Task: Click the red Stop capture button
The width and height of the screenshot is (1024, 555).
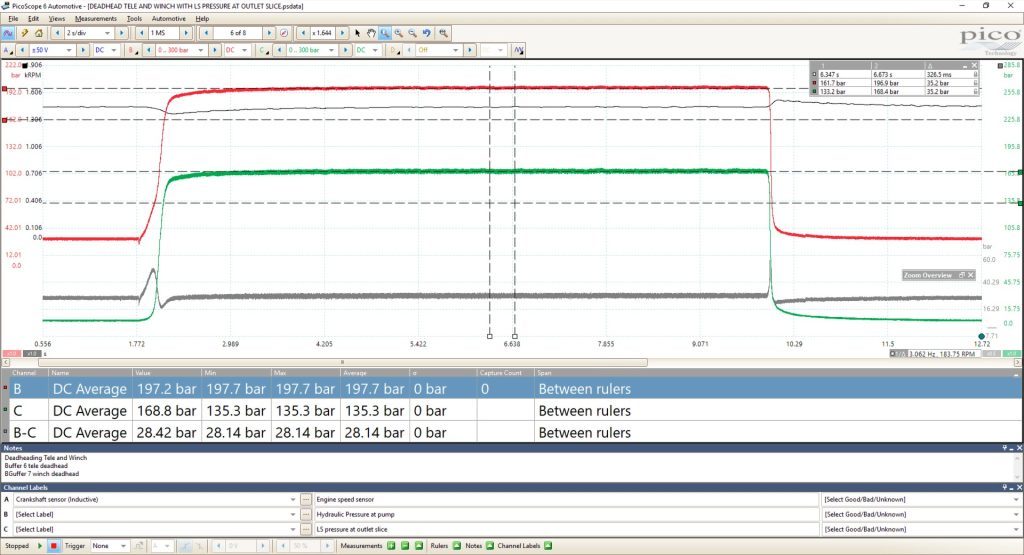Action: click(54, 546)
